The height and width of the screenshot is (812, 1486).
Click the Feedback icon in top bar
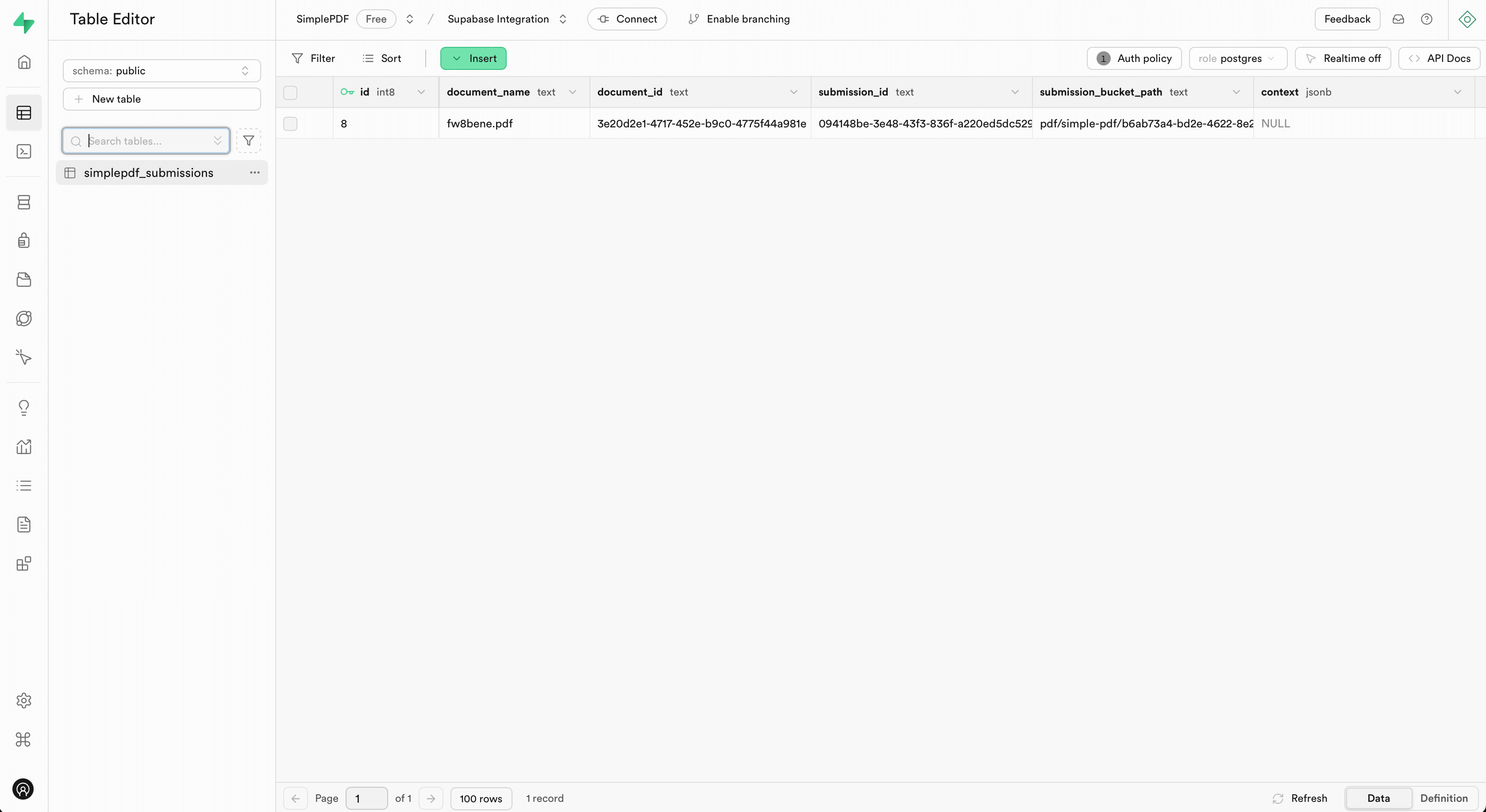click(x=1347, y=19)
